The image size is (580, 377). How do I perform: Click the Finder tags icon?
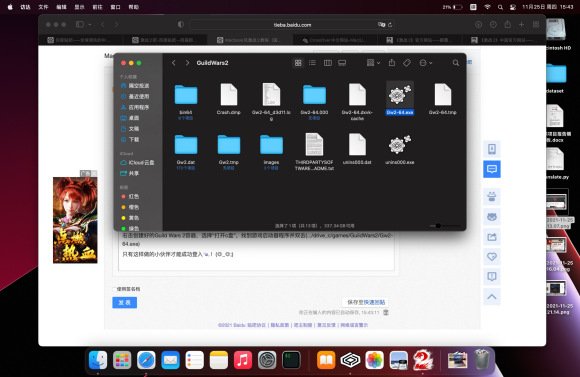[x=407, y=63]
